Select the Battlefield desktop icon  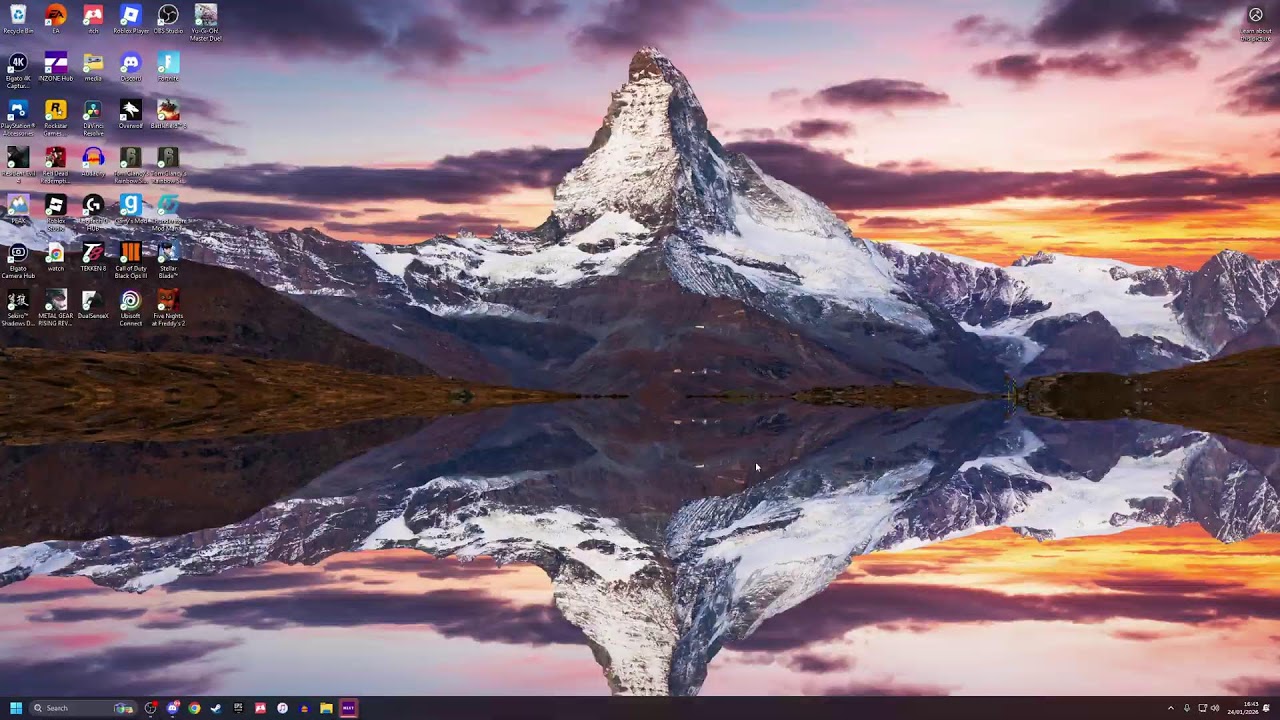[168, 114]
